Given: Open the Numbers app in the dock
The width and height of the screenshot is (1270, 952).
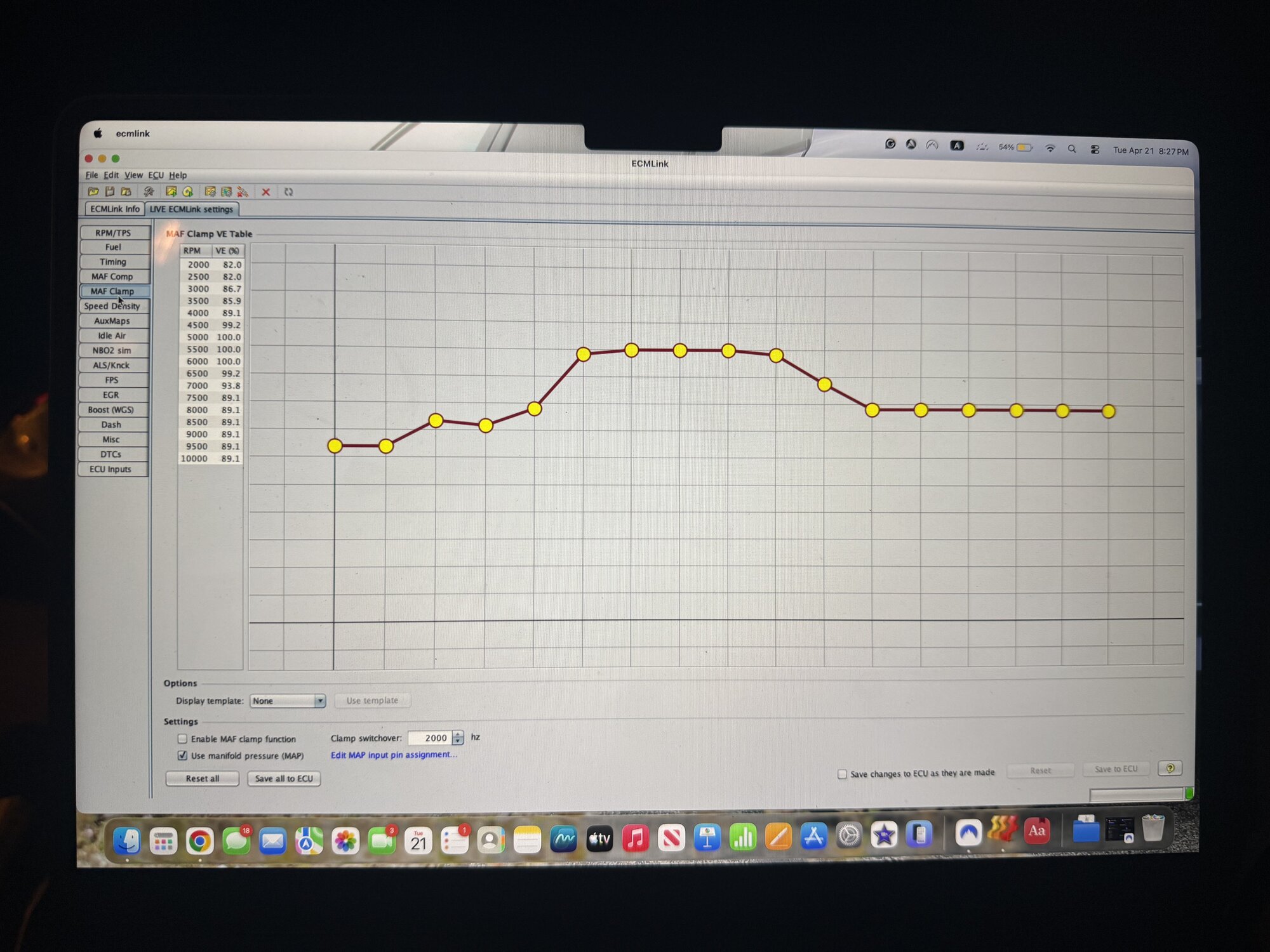Looking at the screenshot, I should (742, 837).
